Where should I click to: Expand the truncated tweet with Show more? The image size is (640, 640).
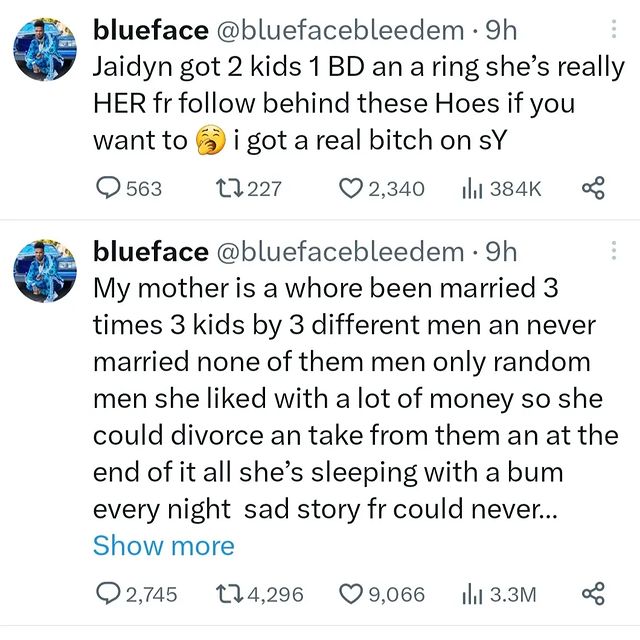coord(164,546)
